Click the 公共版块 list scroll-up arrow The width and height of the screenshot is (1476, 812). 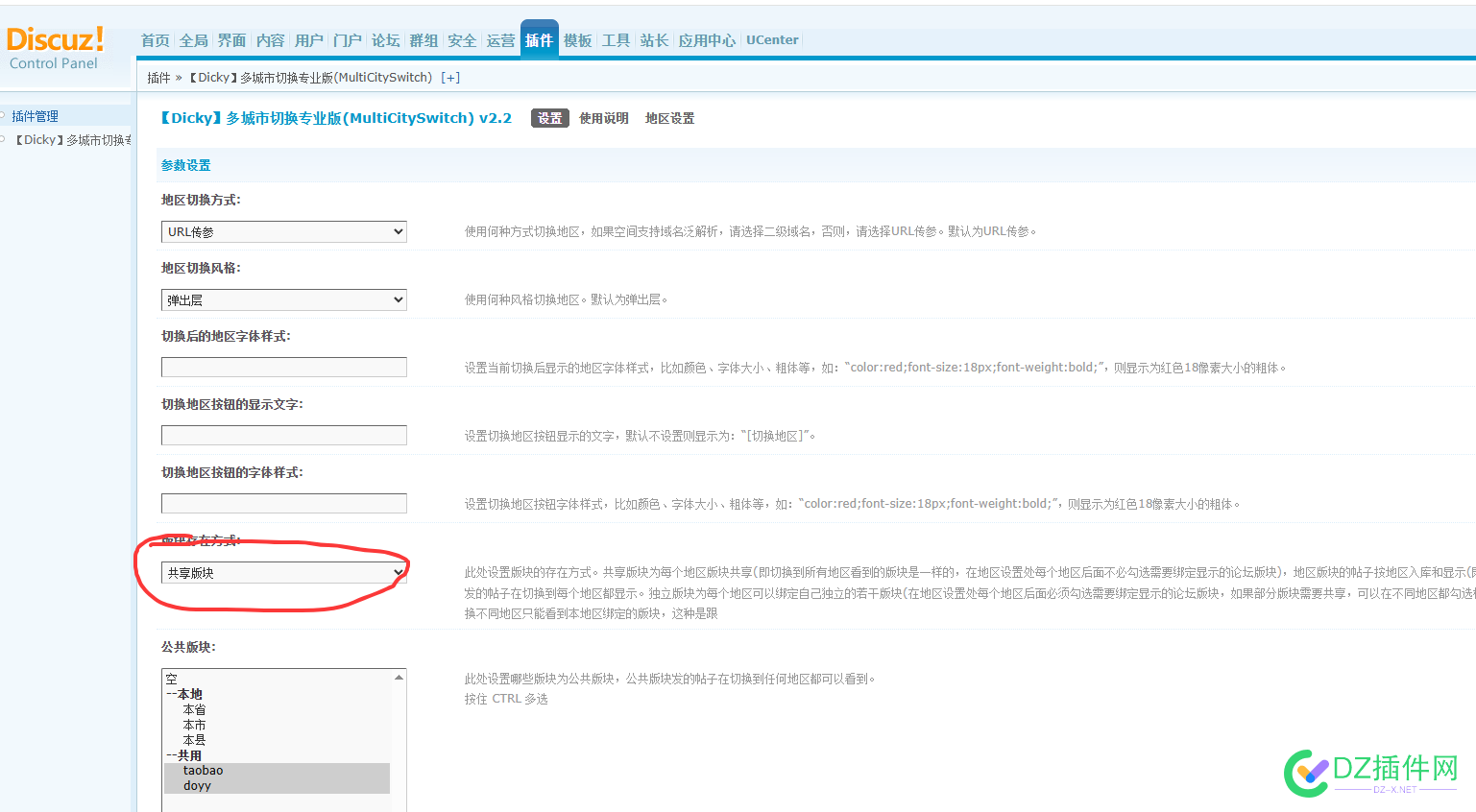coord(399,678)
